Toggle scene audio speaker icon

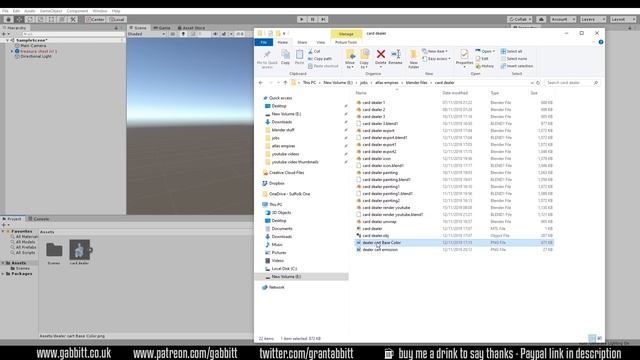tap(193, 34)
